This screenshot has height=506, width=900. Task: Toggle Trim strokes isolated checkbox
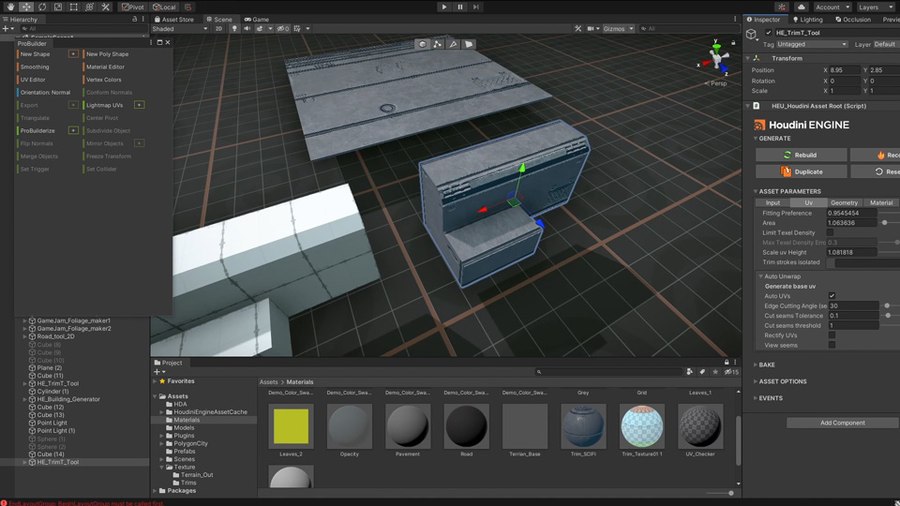point(831,262)
